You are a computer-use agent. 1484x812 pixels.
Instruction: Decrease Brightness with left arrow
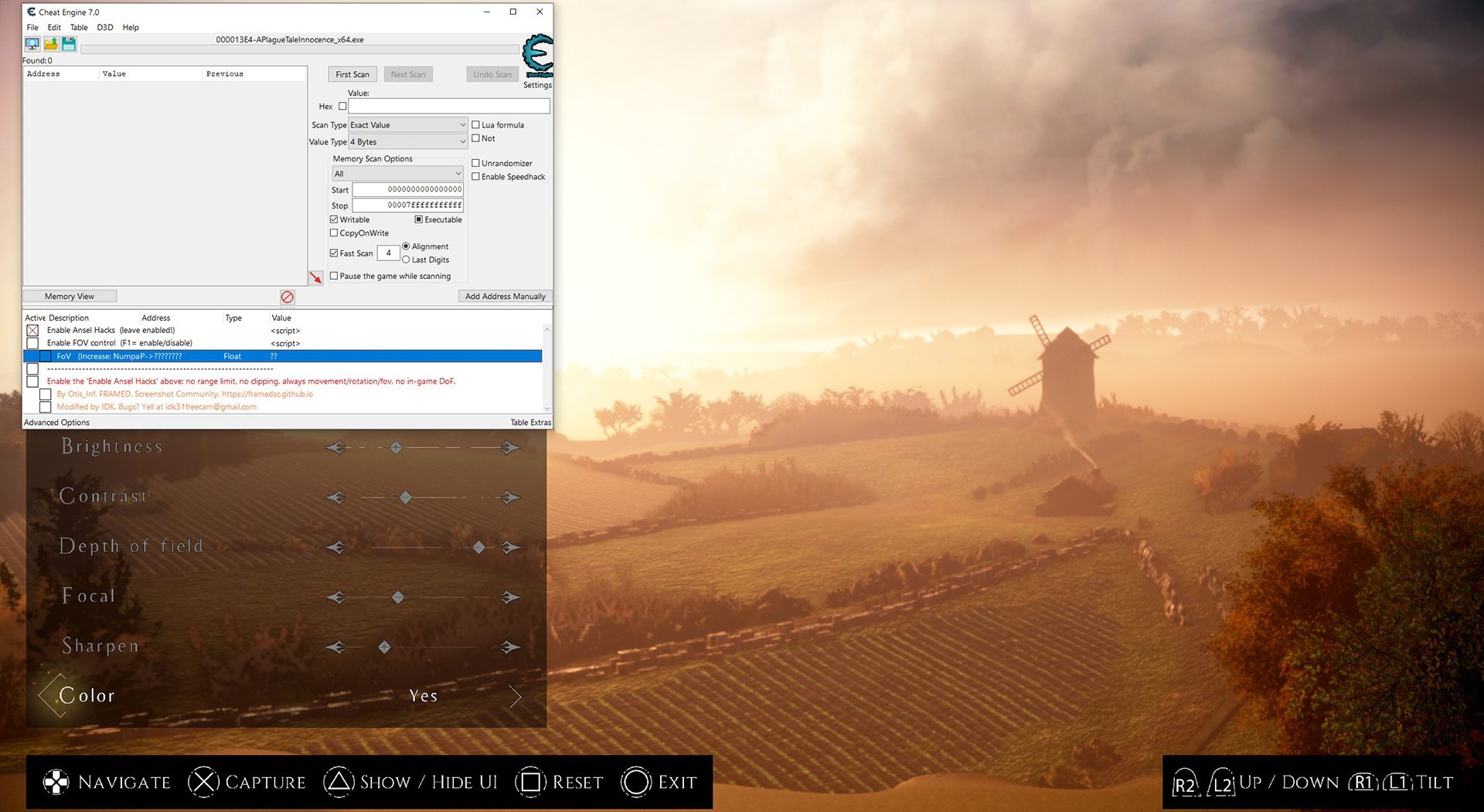[x=336, y=447]
